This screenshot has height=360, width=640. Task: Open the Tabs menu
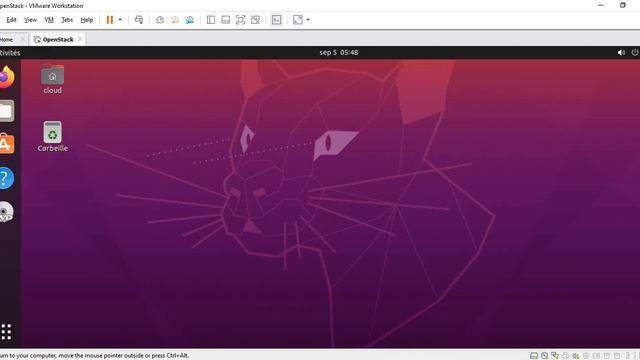click(67, 20)
